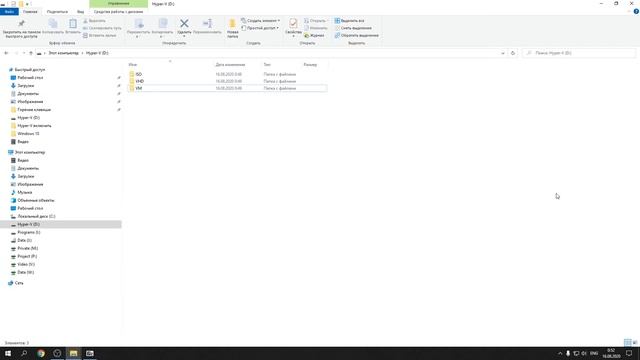Open the recent locations dropdown arrow
Image resolution: width=640 pixels, height=360 pixels.
pos(24,53)
